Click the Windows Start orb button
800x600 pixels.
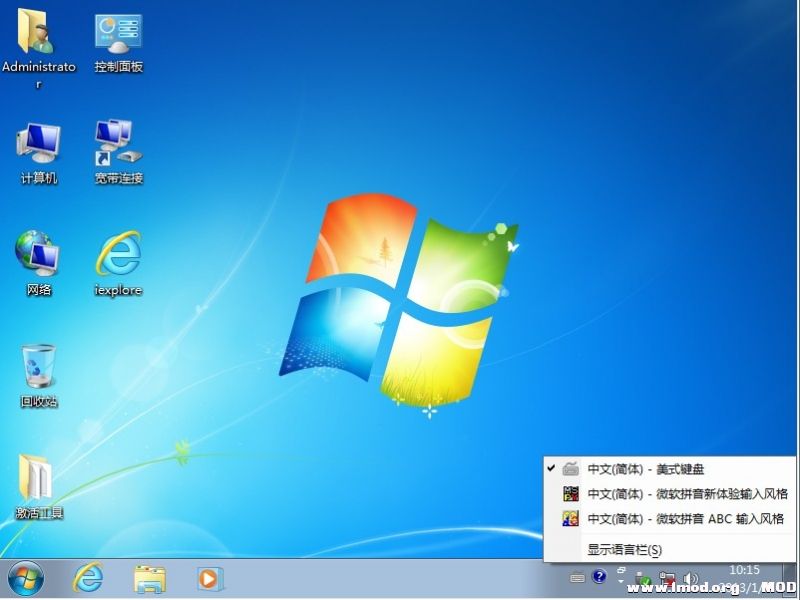tap(26, 578)
